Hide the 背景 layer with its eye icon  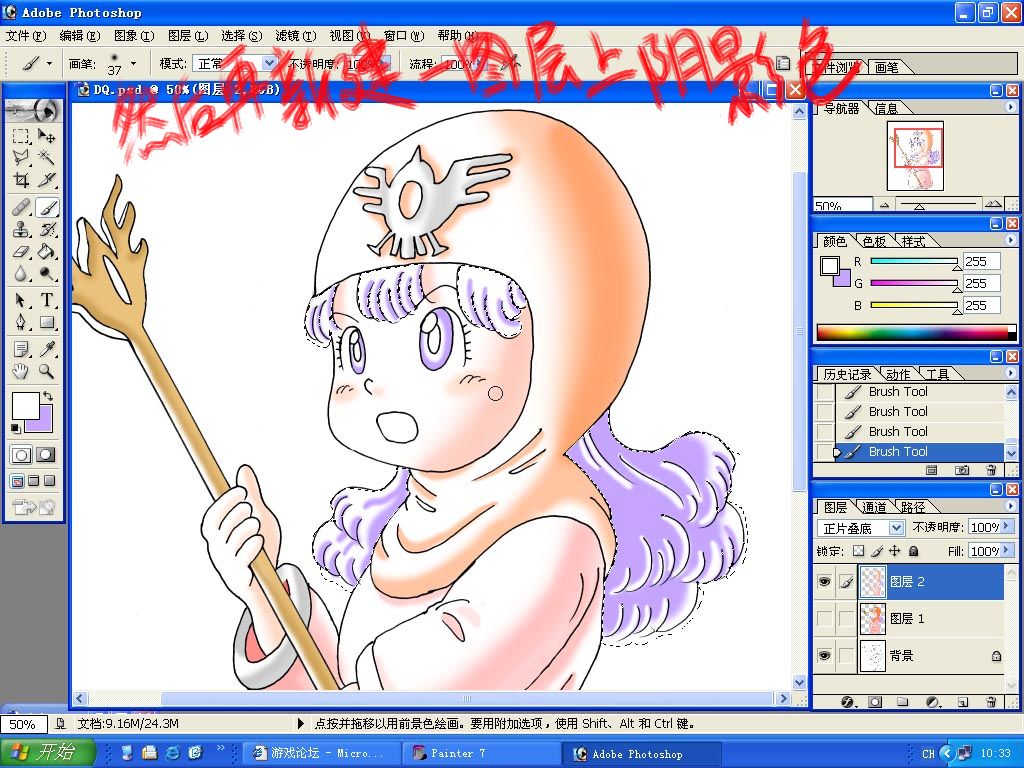[825, 655]
